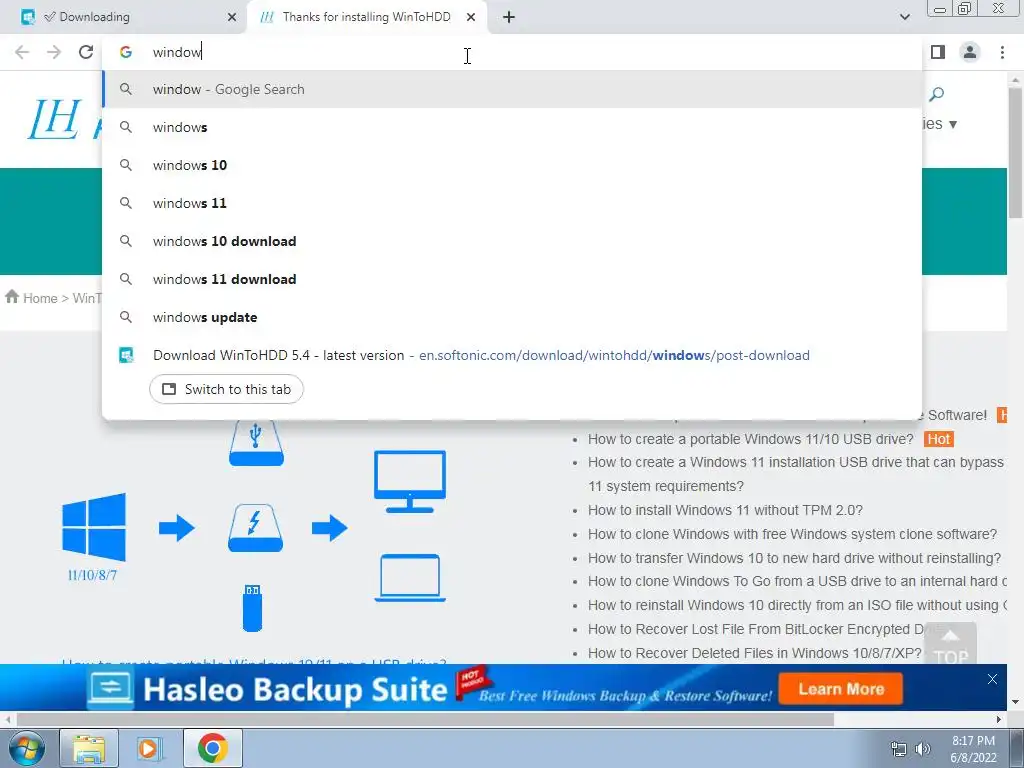The width and height of the screenshot is (1024, 768).
Task: Go back with the browser back arrow
Action: pyautogui.click(x=22, y=52)
